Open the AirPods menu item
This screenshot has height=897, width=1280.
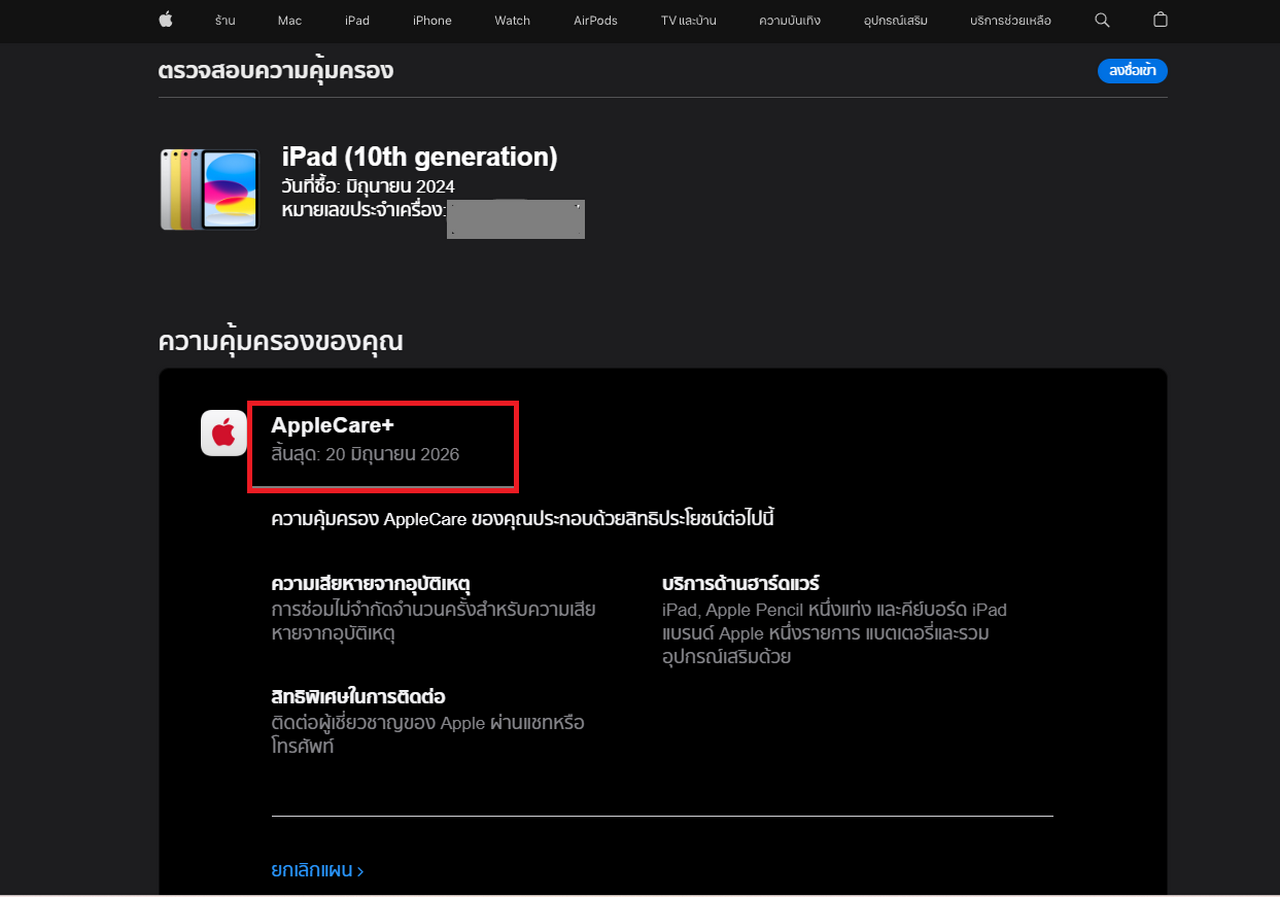(x=595, y=20)
